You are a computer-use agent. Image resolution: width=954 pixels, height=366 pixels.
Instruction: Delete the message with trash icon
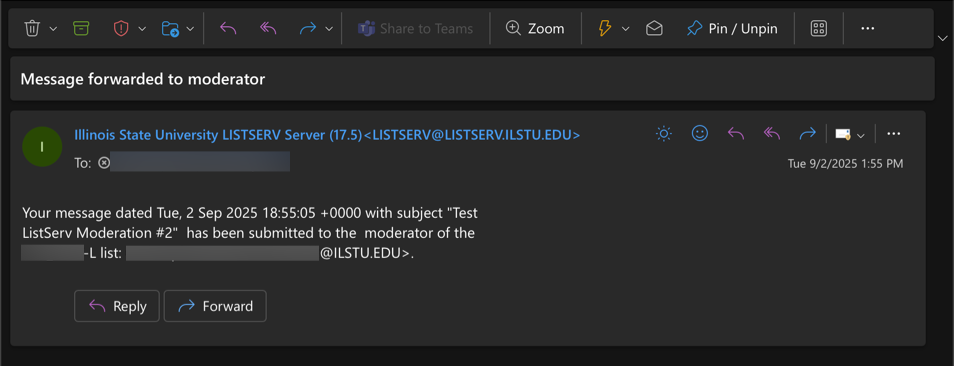click(32, 28)
